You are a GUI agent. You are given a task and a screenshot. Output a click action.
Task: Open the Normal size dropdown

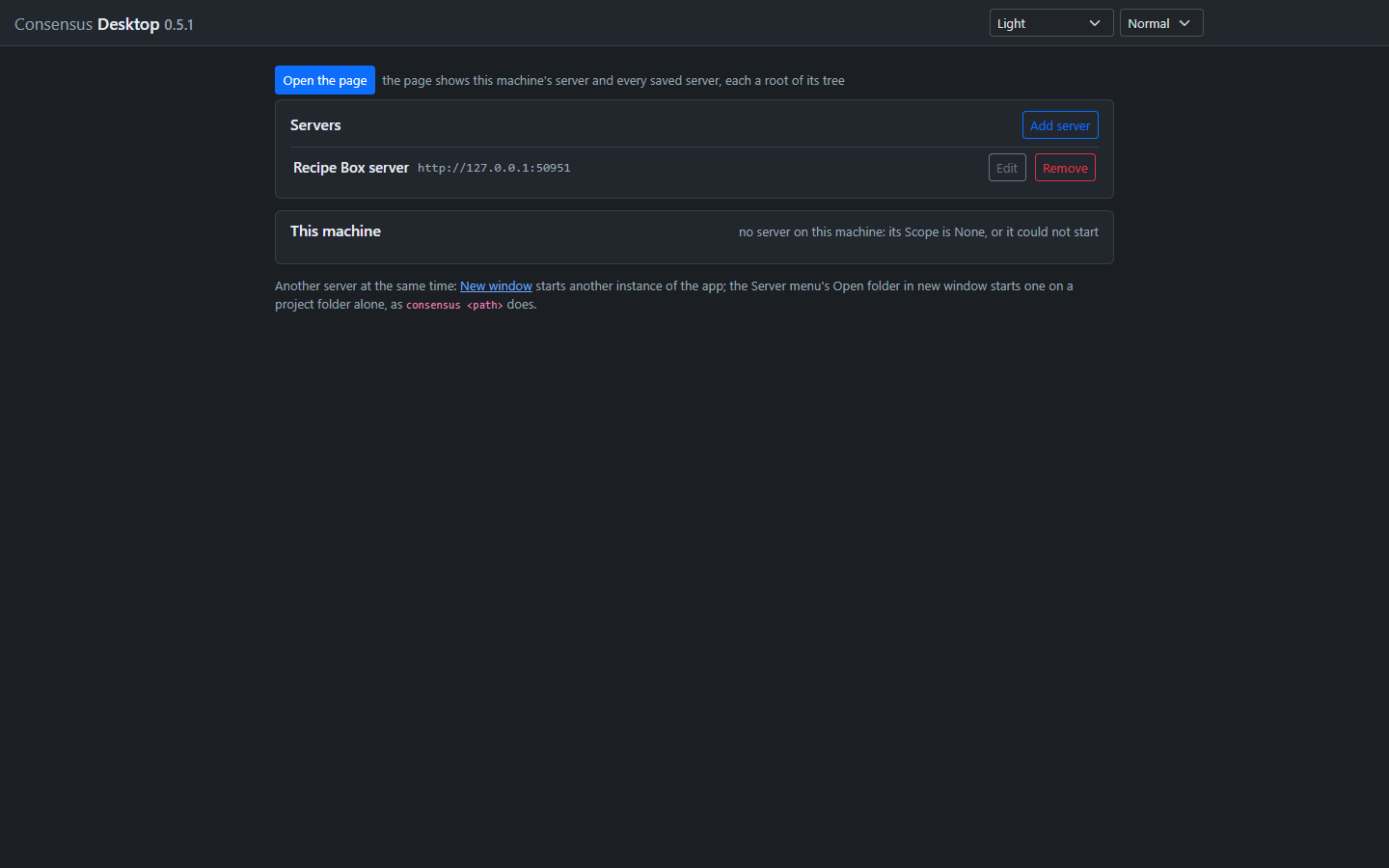(x=1161, y=23)
